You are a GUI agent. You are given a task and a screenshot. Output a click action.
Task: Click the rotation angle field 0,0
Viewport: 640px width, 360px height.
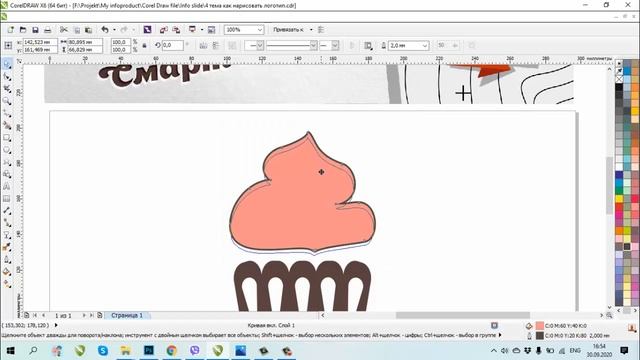click(172, 45)
